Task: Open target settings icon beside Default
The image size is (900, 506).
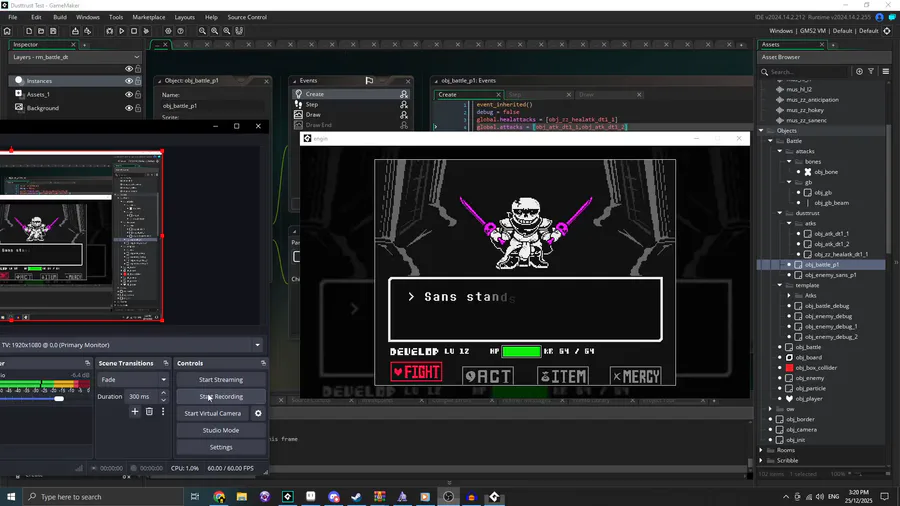Action: (887, 31)
